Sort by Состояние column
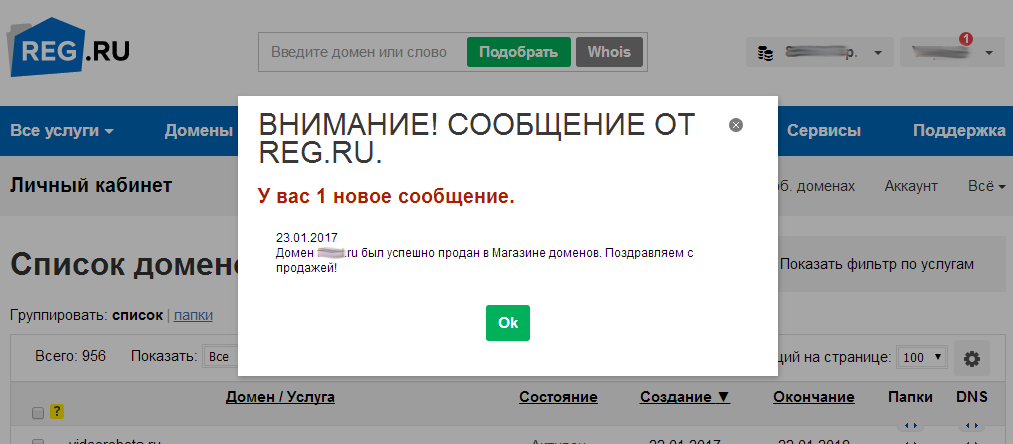 pos(558,397)
